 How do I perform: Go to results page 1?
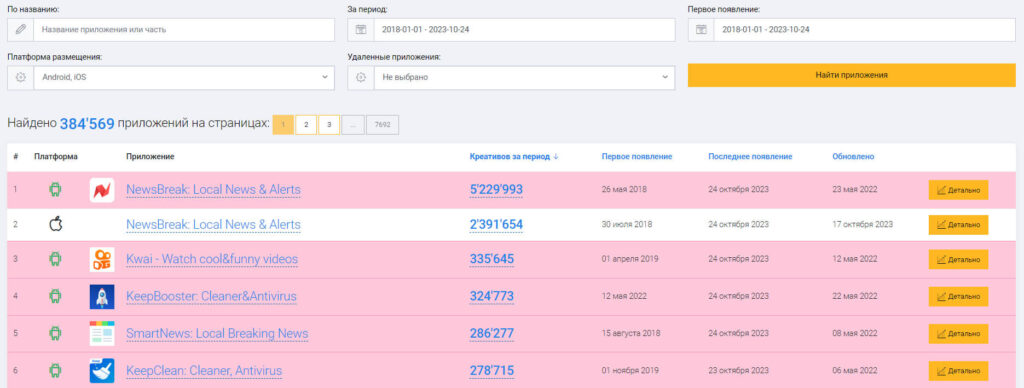[x=283, y=125]
